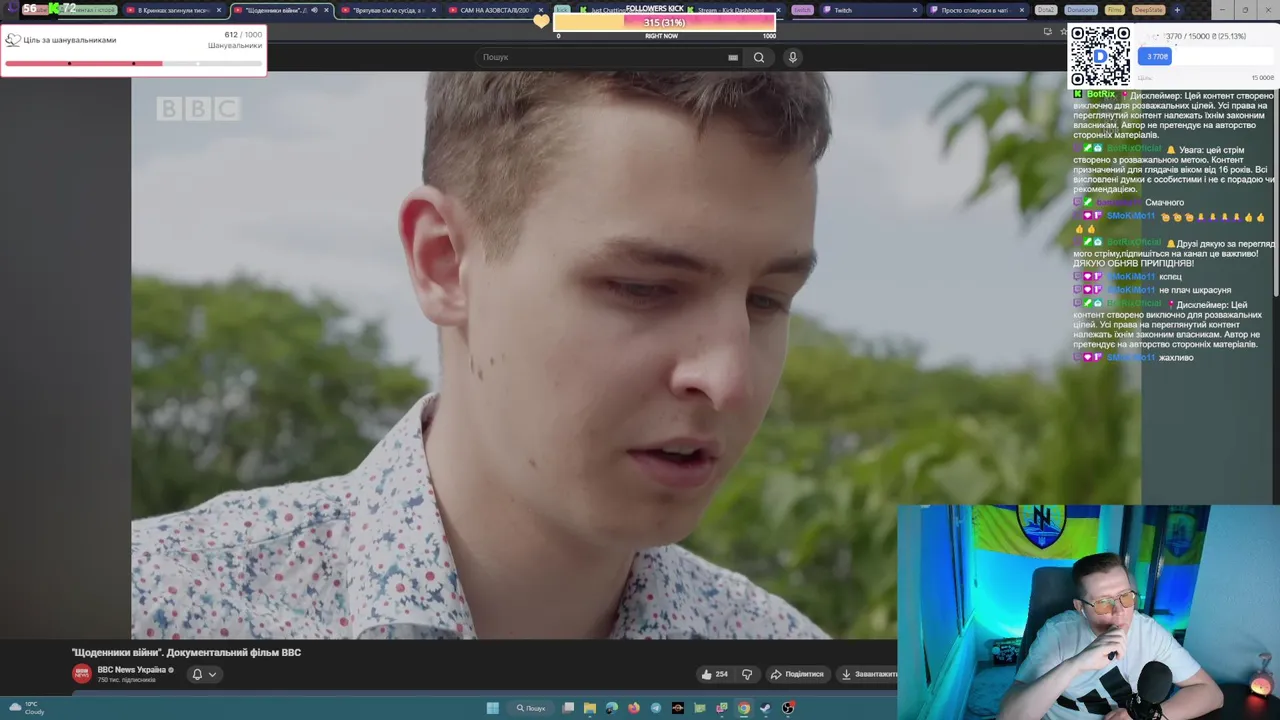This screenshot has width=1280, height=720.
Task: Open BBC News Україна channel avatar
Action: pos(82,674)
